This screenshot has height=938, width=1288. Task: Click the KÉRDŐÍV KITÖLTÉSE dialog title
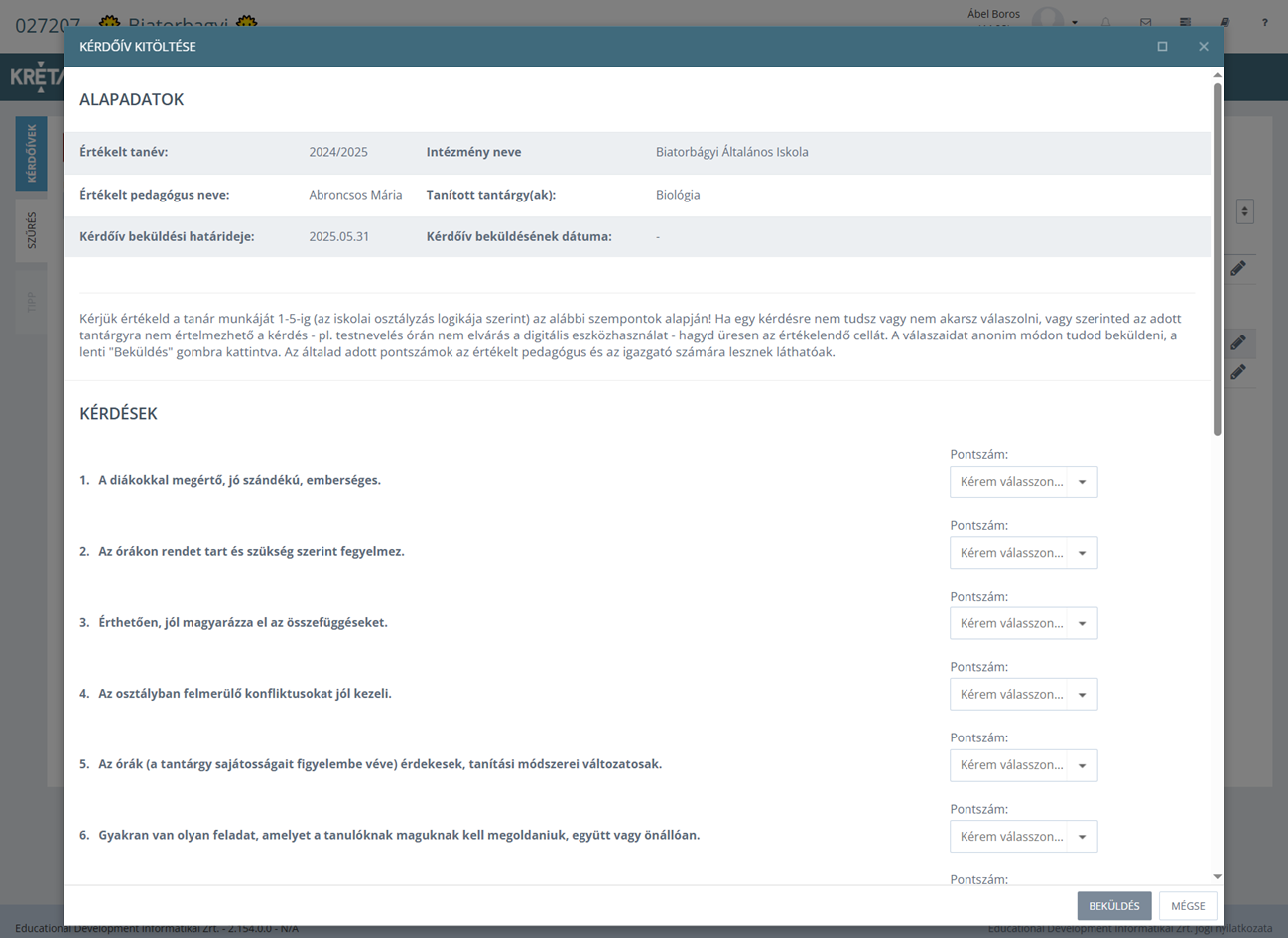click(x=138, y=47)
